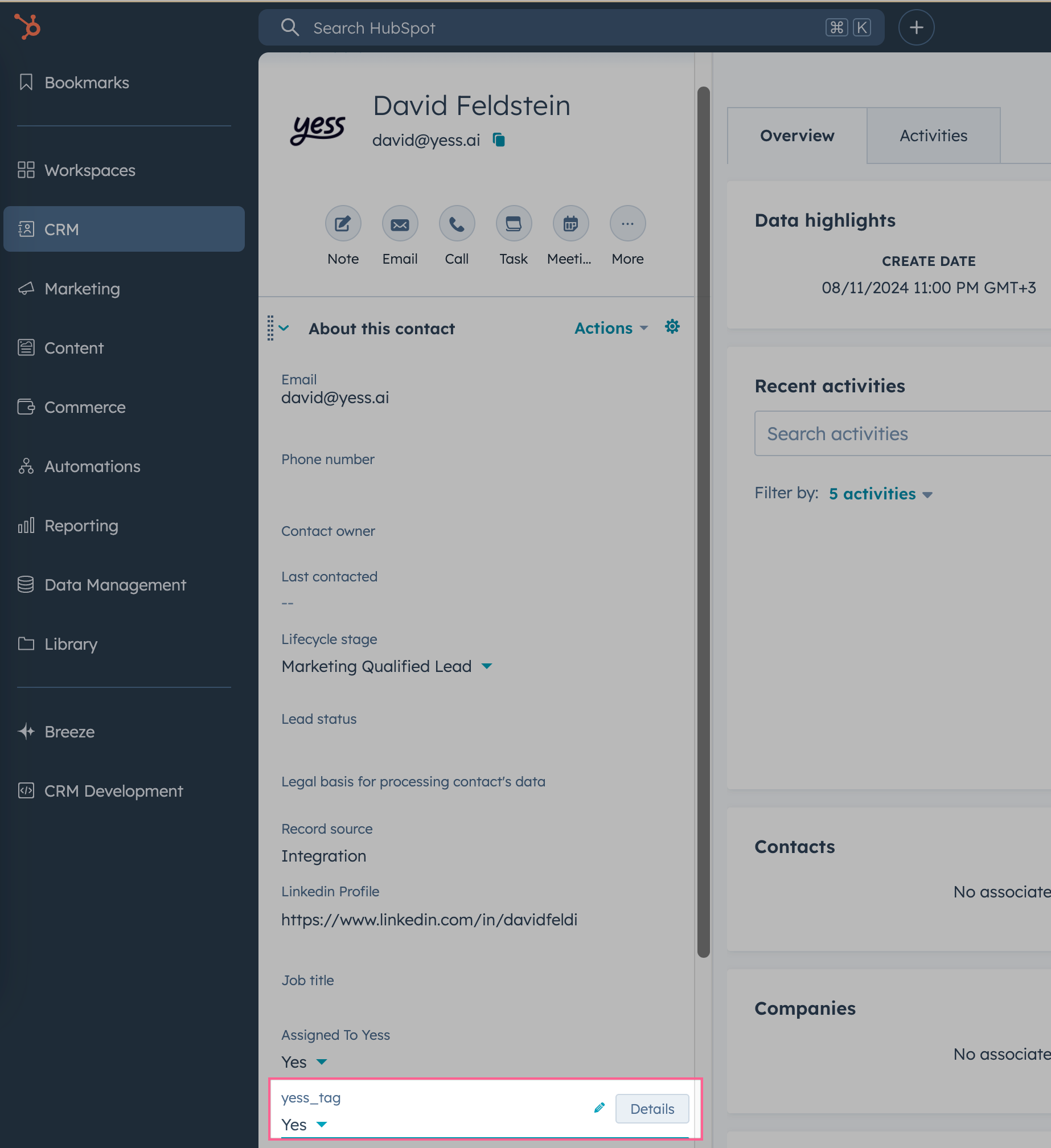This screenshot has width=1051, height=1148.
Task: Click the HubSpot sprocket logo
Action: point(27,26)
